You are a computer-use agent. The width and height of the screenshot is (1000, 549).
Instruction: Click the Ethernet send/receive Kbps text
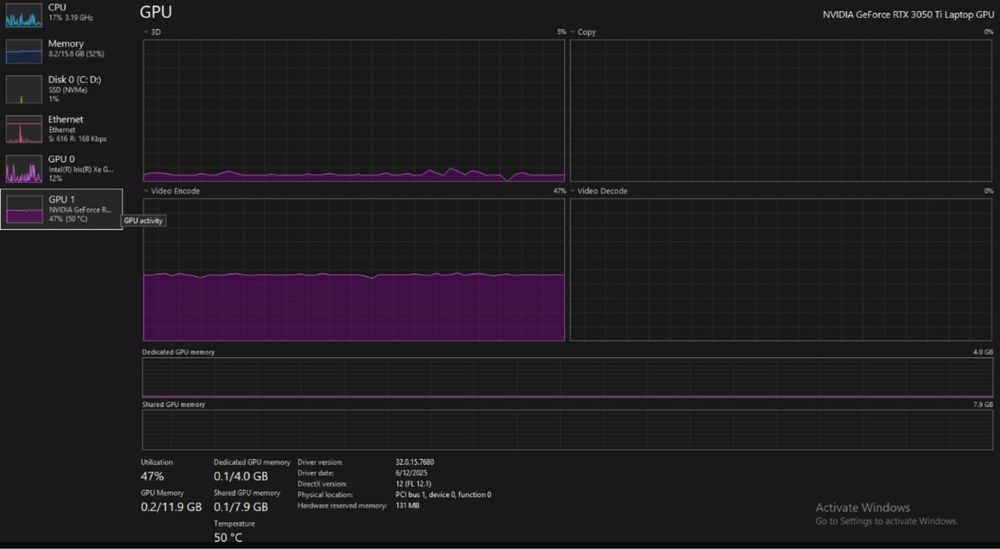77,139
